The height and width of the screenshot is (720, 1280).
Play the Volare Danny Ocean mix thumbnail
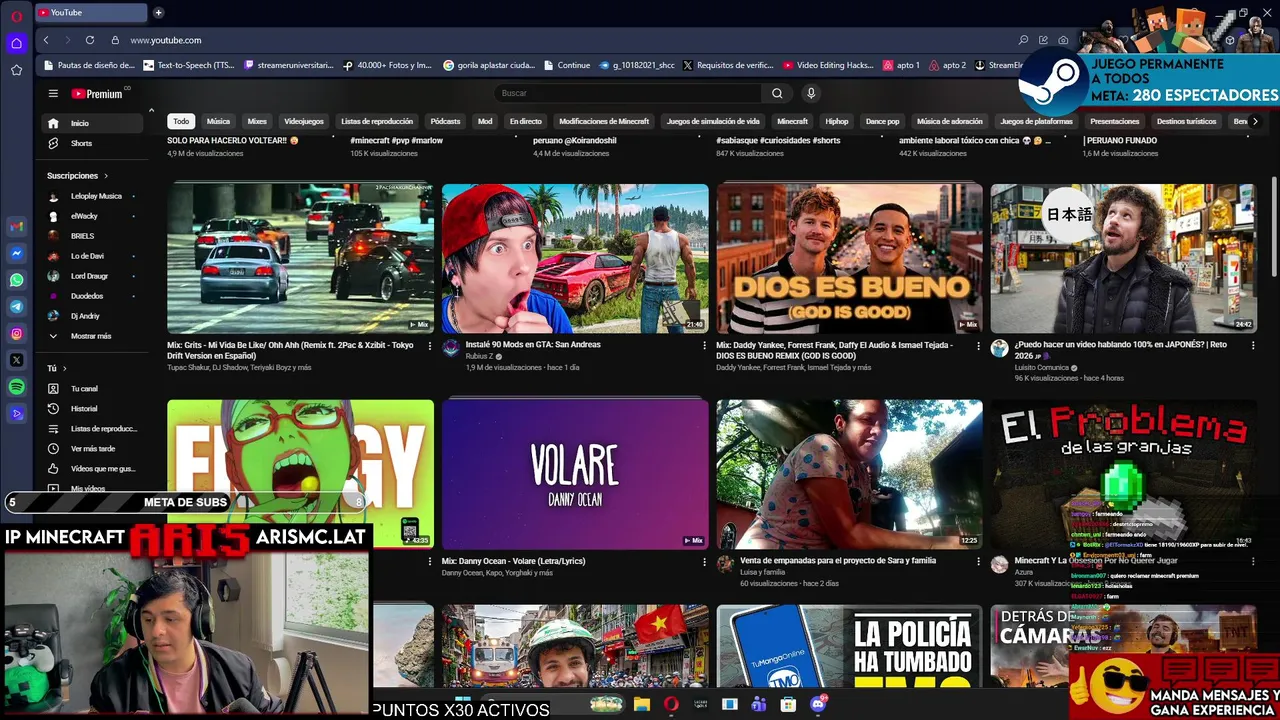575,474
